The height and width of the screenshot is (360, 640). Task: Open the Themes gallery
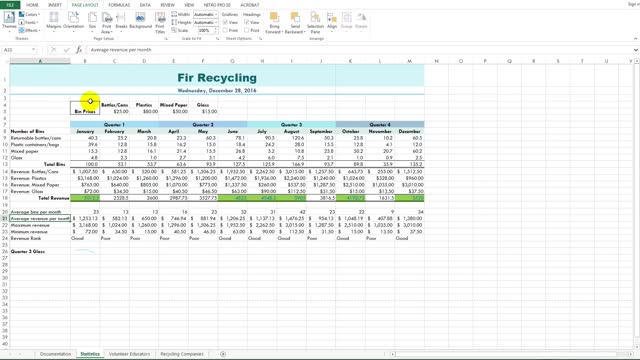pyautogui.click(x=9, y=22)
